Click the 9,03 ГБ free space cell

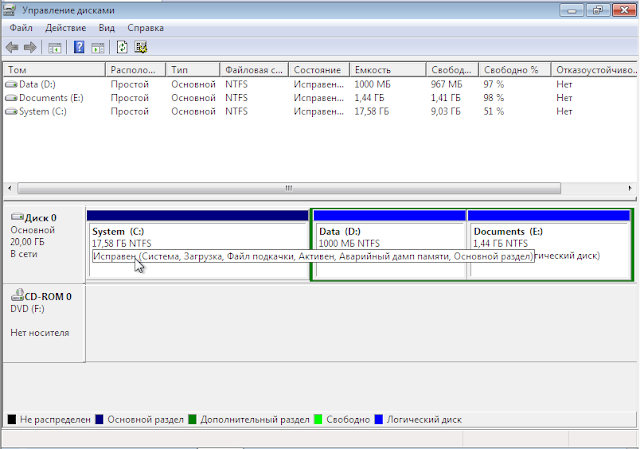coord(445,111)
